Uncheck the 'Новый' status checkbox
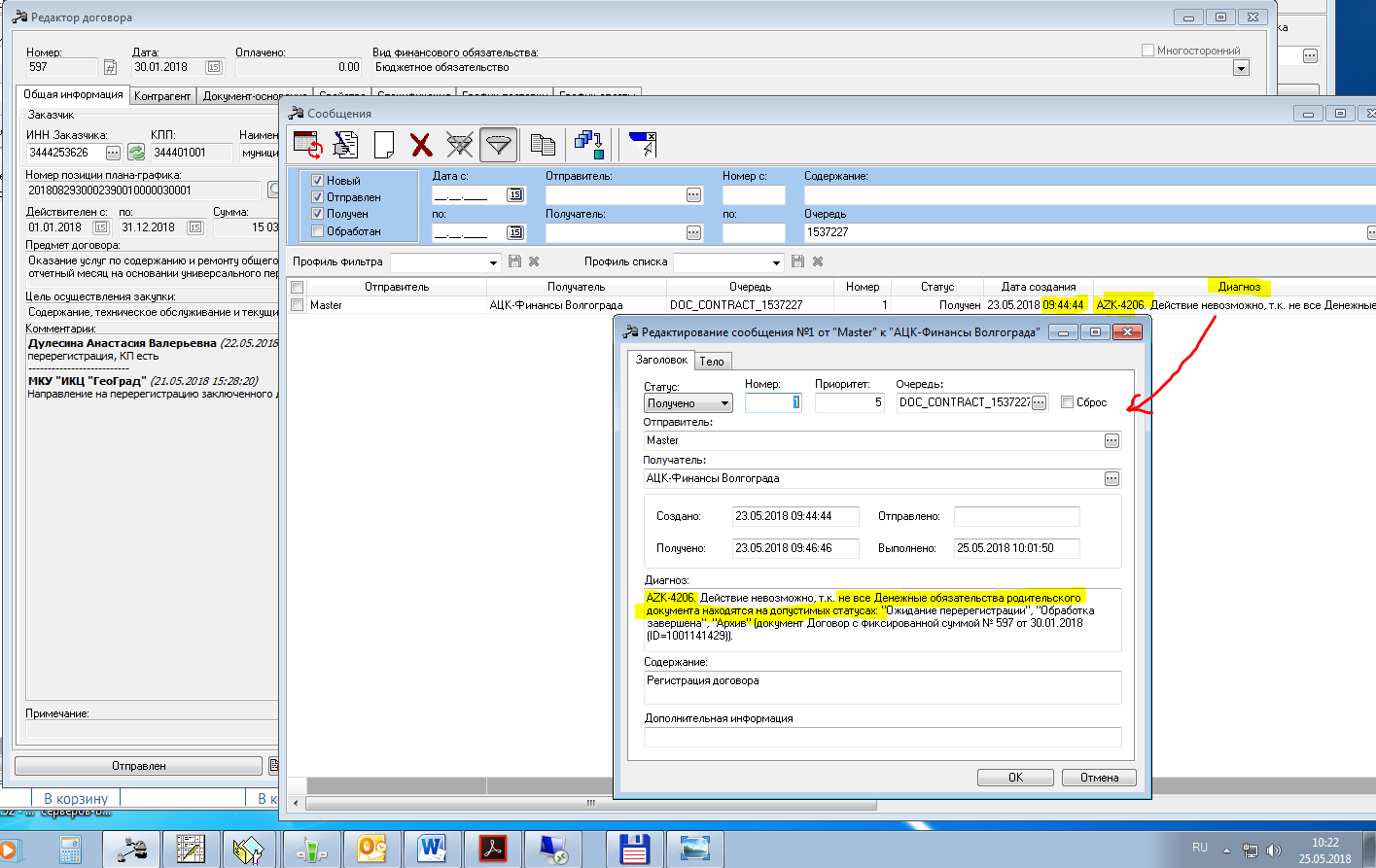Image resolution: width=1376 pixels, height=868 pixels. pyautogui.click(x=317, y=181)
